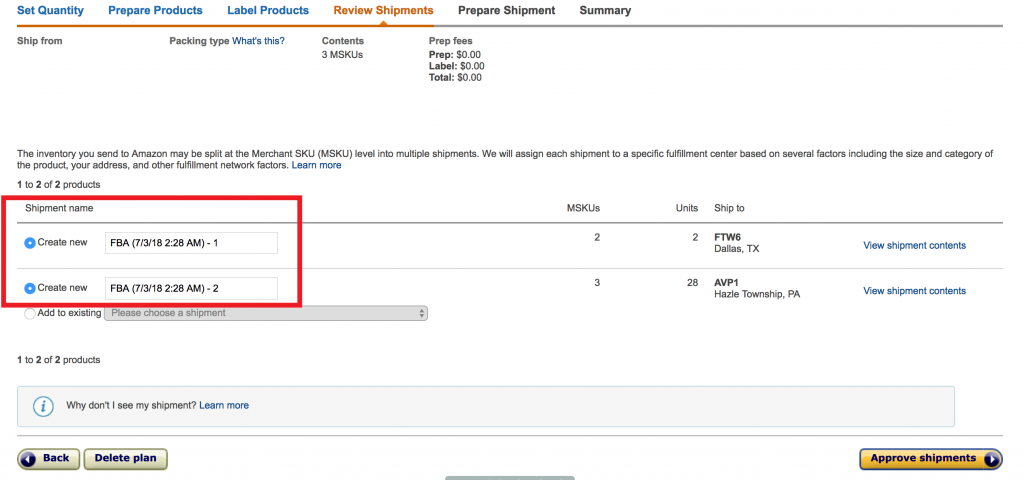View shipment contents for AVP1 Hazle Township
The height and width of the screenshot is (480, 1024).
pos(914,291)
